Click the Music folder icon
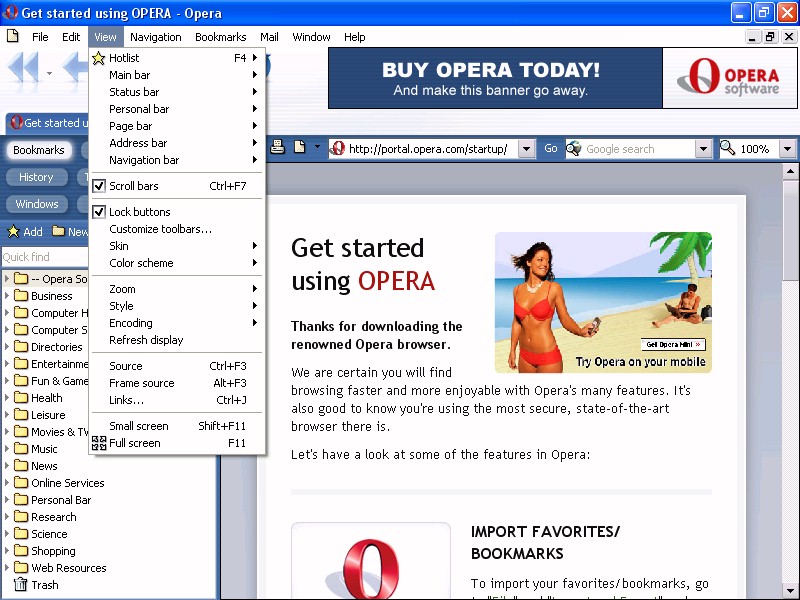 (x=21, y=448)
